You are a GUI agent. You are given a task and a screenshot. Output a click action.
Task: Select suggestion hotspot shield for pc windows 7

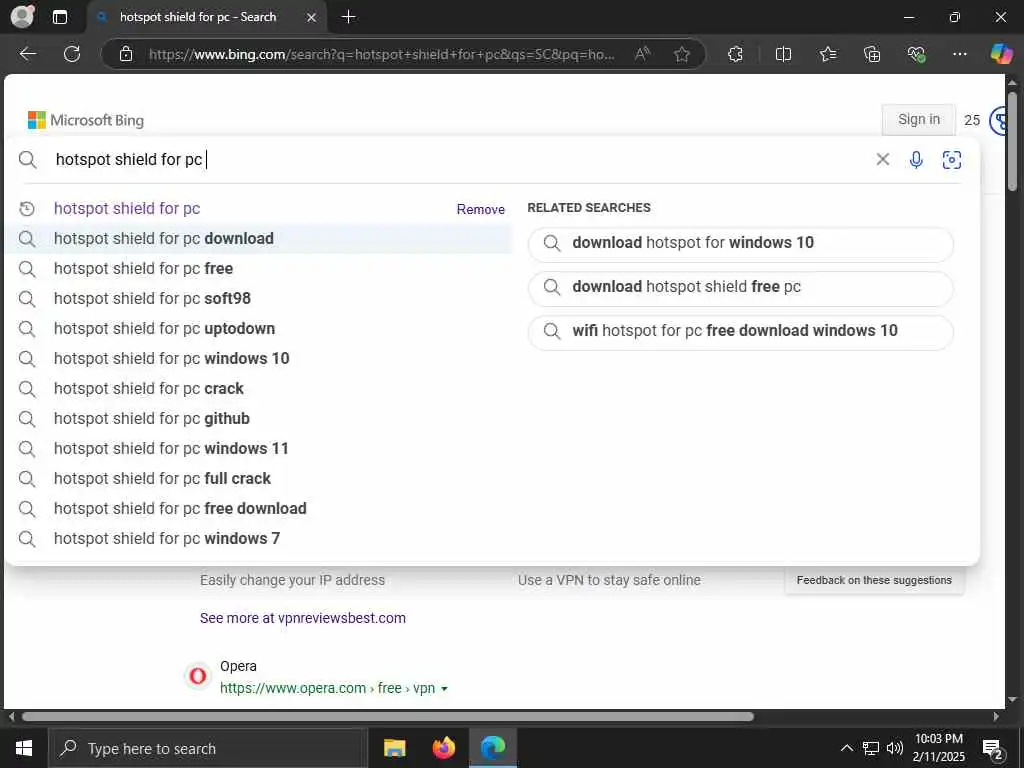click(259, 539)
